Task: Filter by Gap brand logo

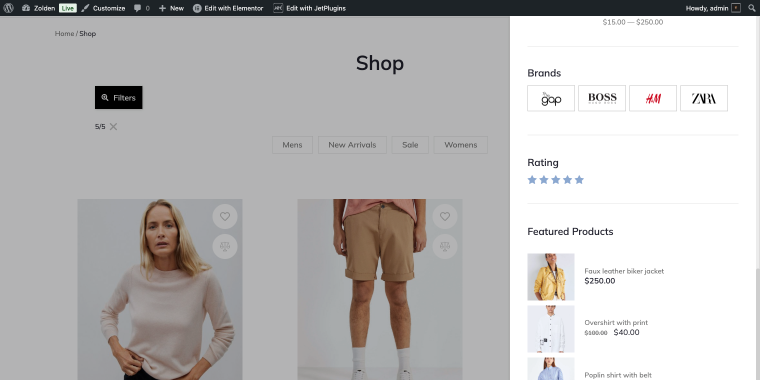Action: pos(551,98)
